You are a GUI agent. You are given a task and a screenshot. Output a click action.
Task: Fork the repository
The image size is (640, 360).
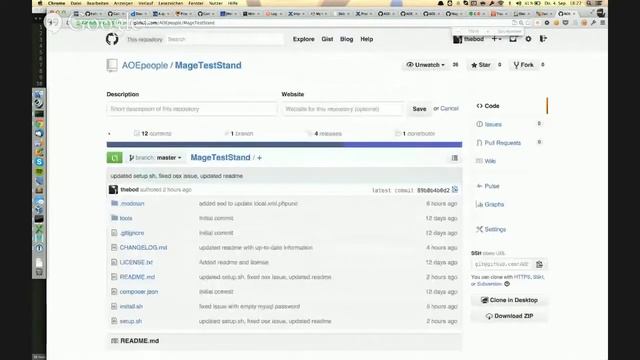tap(524, 65)
